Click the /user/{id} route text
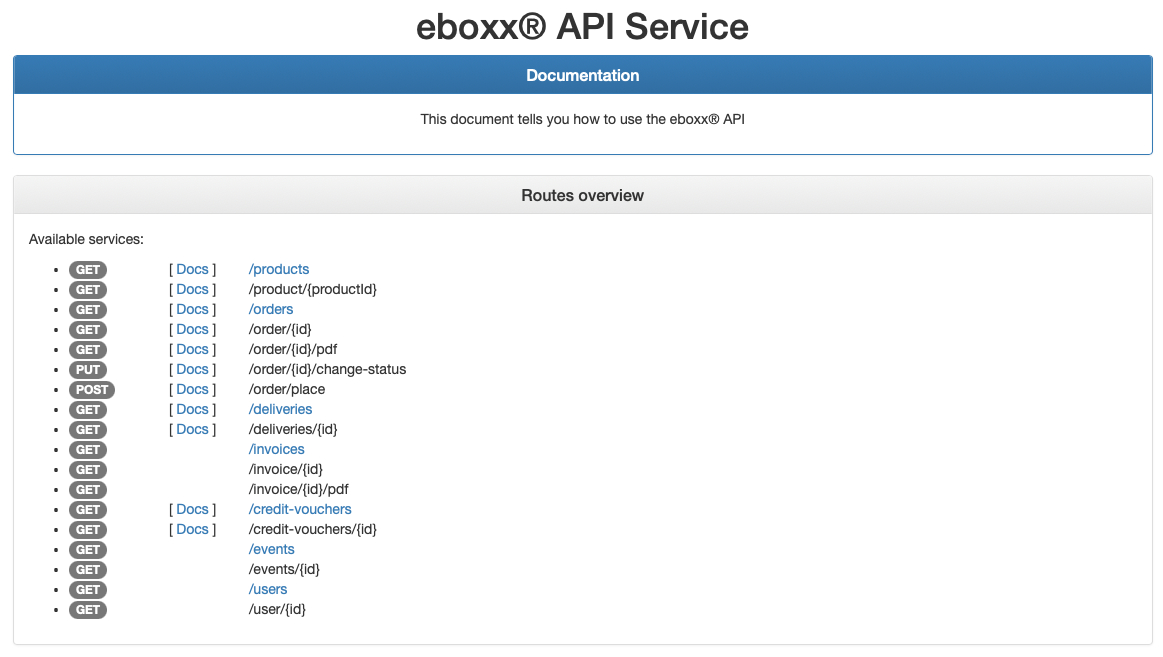Screen dimensions: 1163x657 coord(277,610)
